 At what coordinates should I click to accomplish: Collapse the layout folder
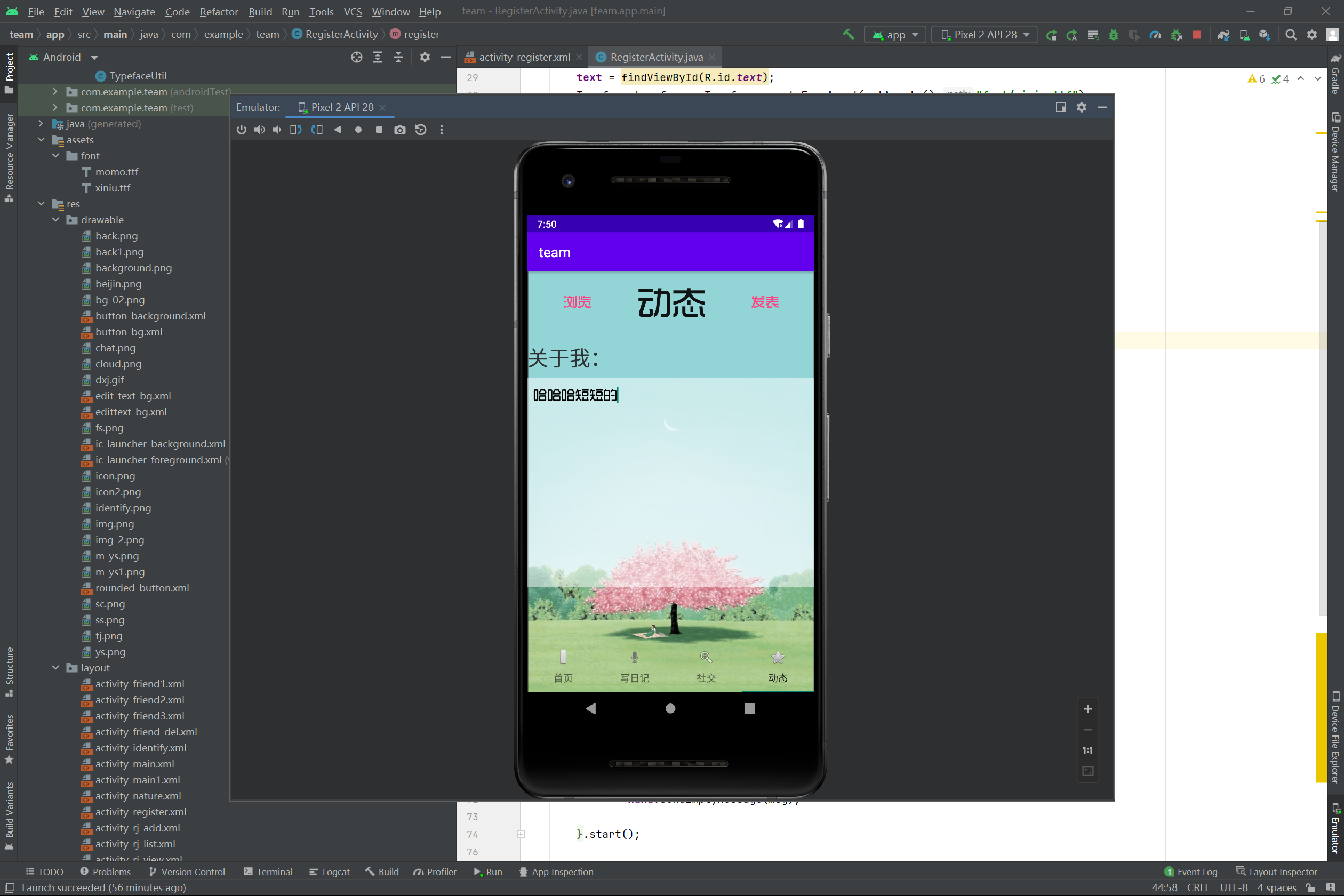click(55, 667)
